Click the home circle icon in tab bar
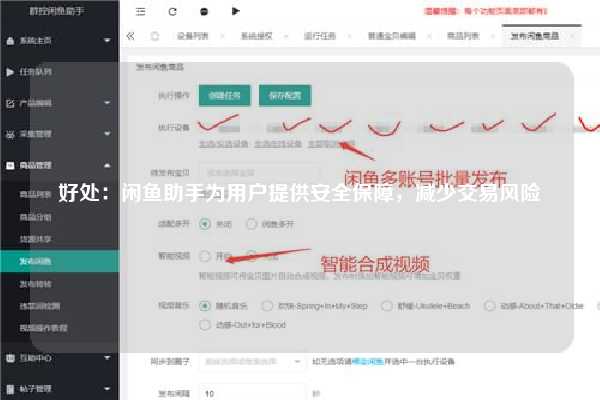This screenshot has height=400, width=600. pos(155,36)
